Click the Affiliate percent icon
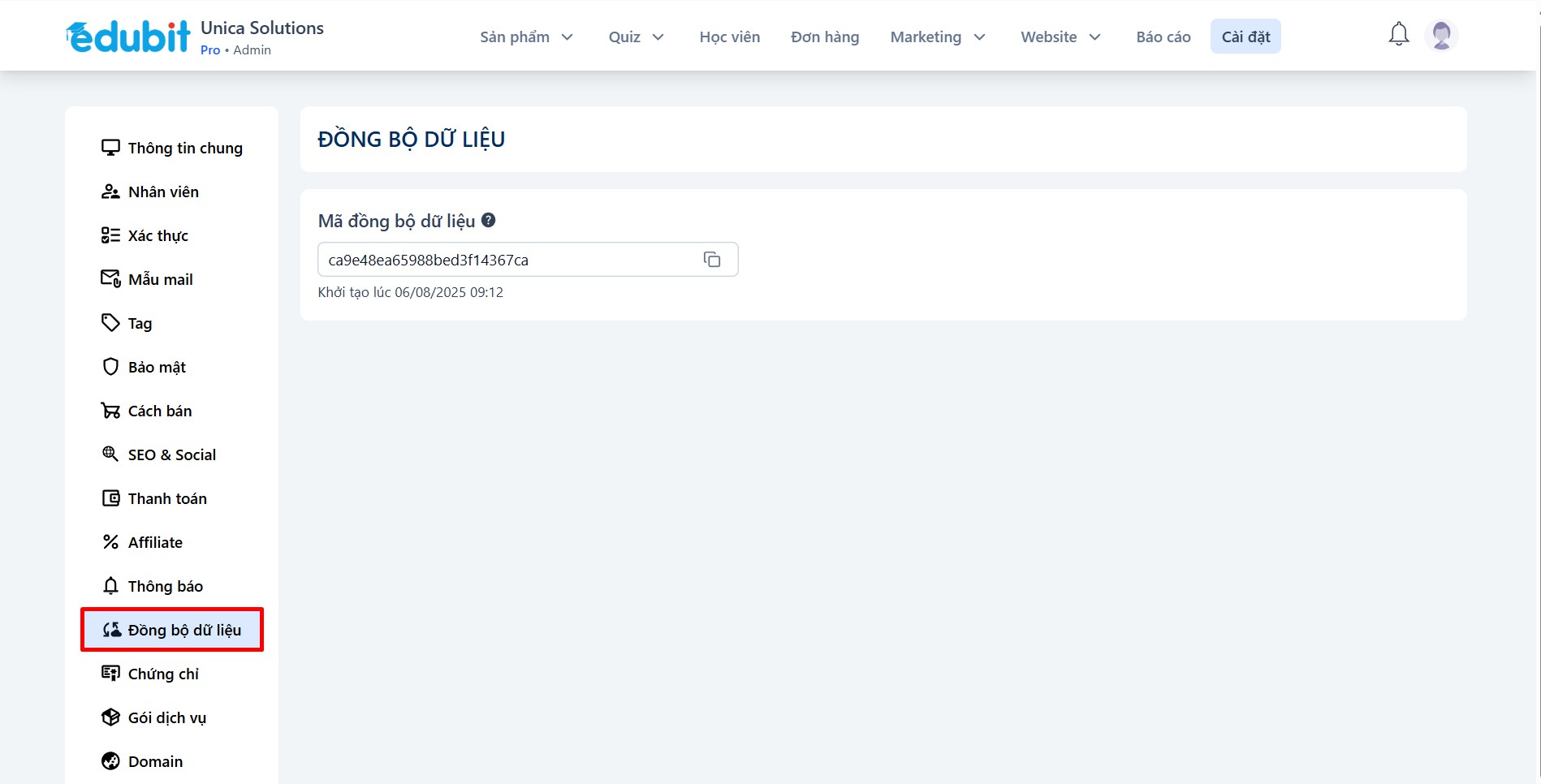Image resolution: width=1541 pixels, height=784 pixels. 110,542
